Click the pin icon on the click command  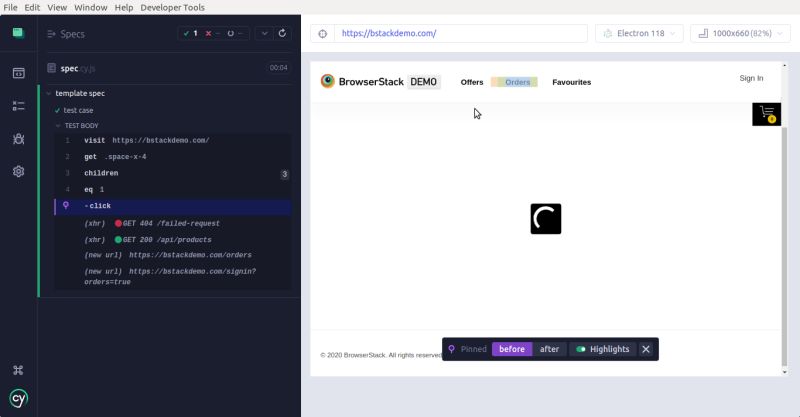(66, 205)
